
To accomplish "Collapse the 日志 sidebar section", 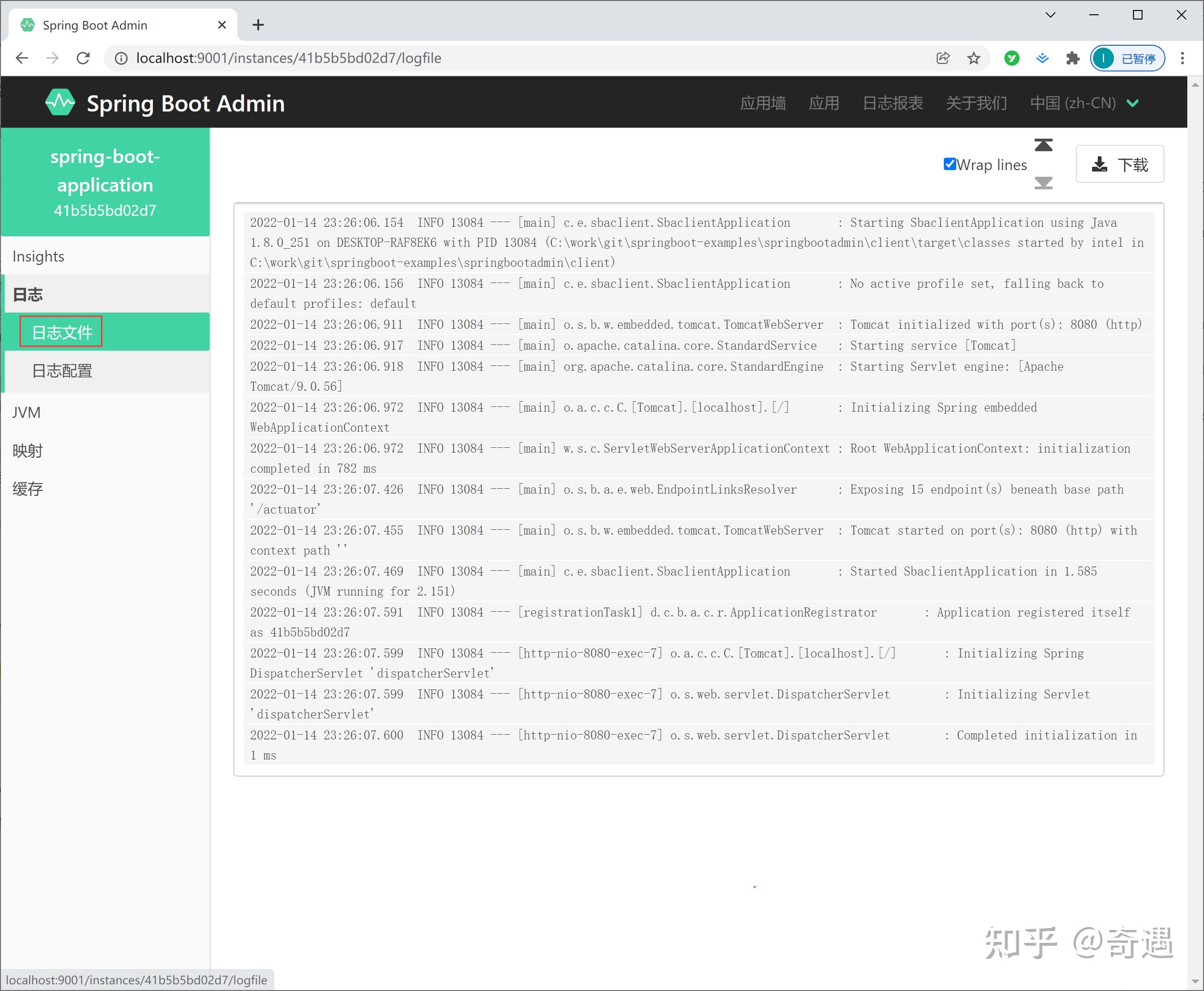I will (x=28, y=293).
